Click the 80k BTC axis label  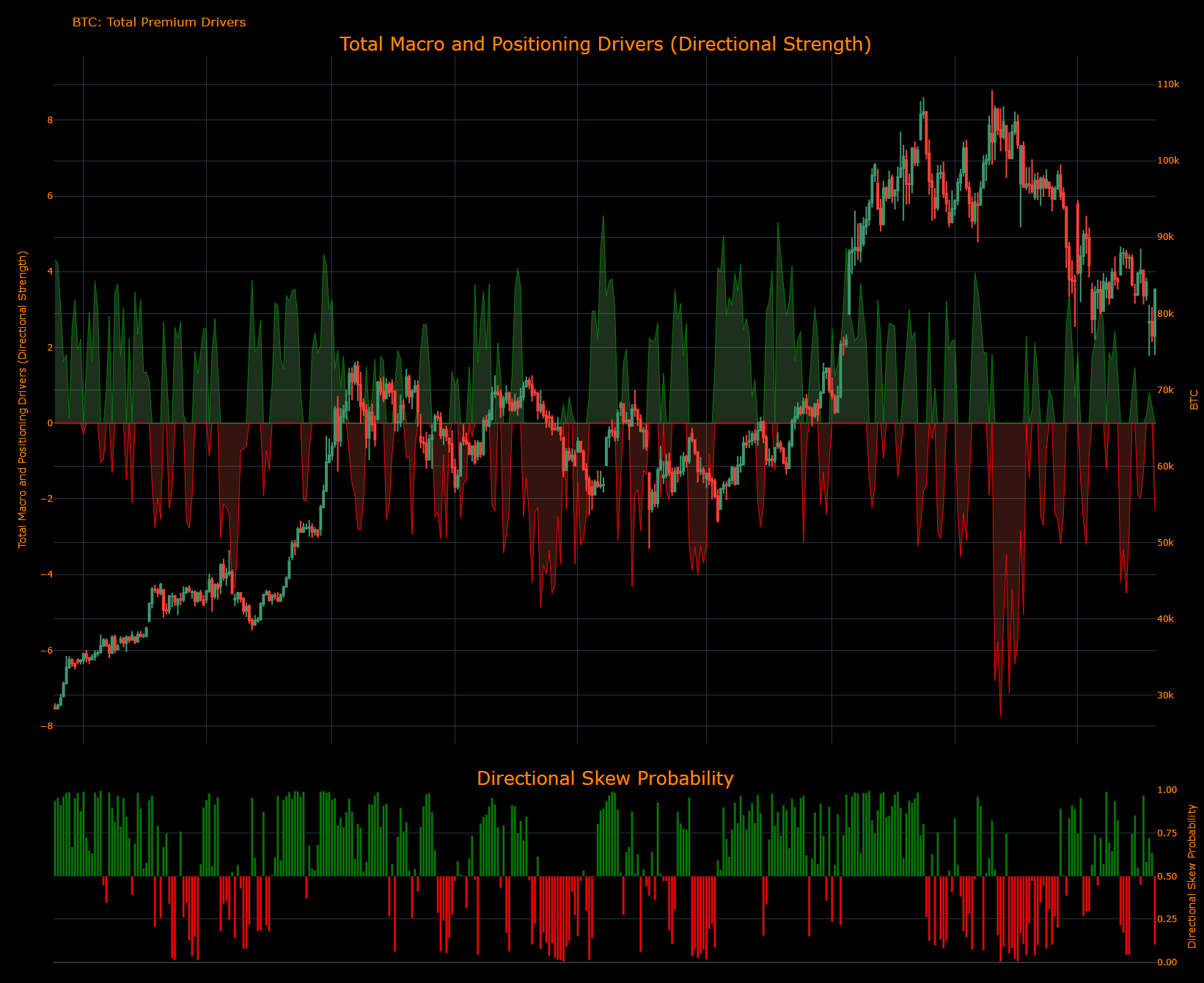(1166, 314)
